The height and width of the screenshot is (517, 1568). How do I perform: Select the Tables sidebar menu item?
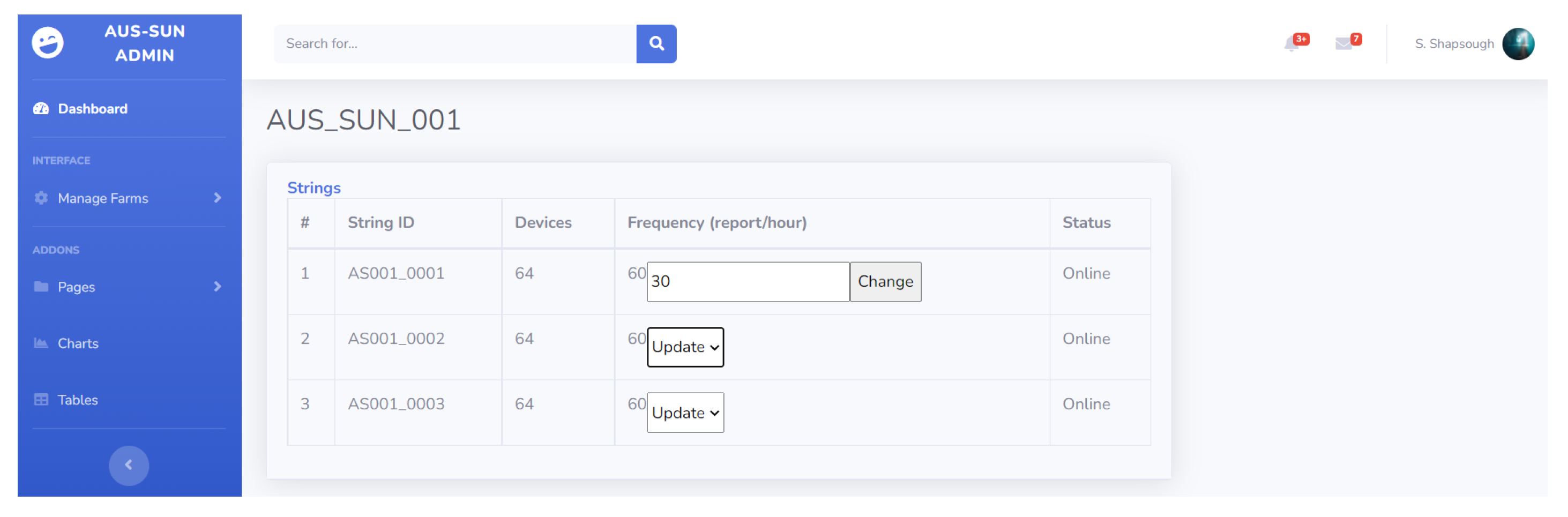78,400
